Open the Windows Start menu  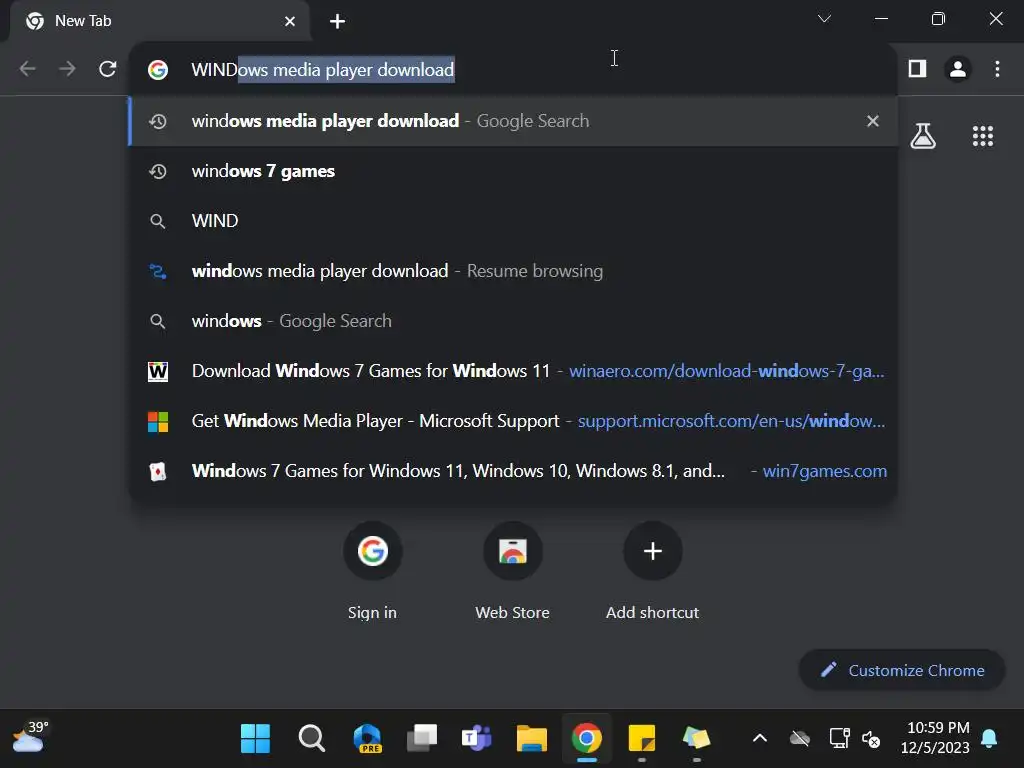[255, 739]
